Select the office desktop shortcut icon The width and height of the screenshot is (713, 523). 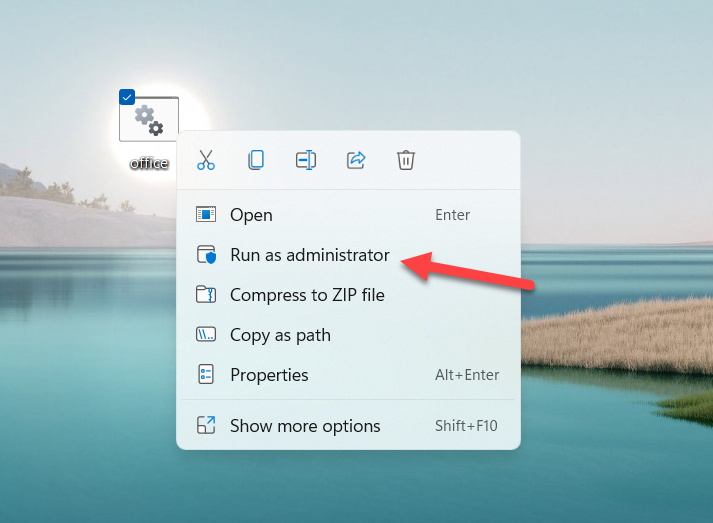coord(149,119)
